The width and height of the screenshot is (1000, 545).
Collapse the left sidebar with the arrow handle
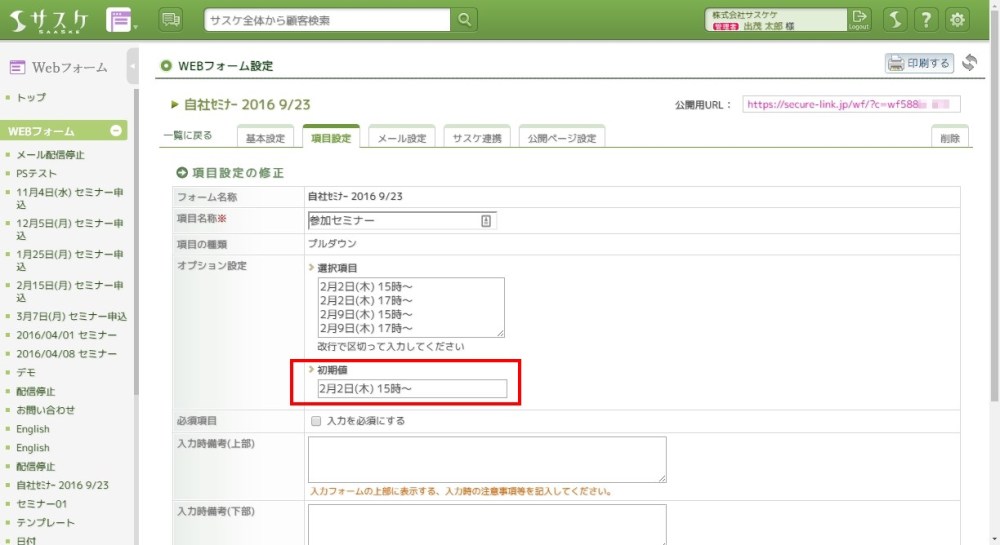pyautogui.click(x=133, y=67)
